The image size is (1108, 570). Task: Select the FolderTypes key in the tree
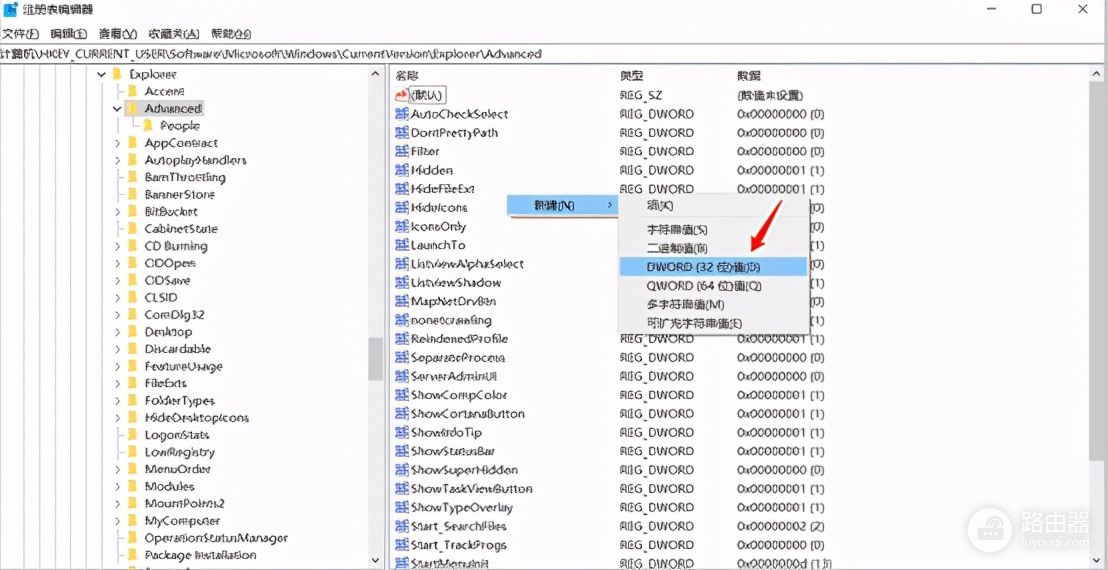tap(179, 401)
